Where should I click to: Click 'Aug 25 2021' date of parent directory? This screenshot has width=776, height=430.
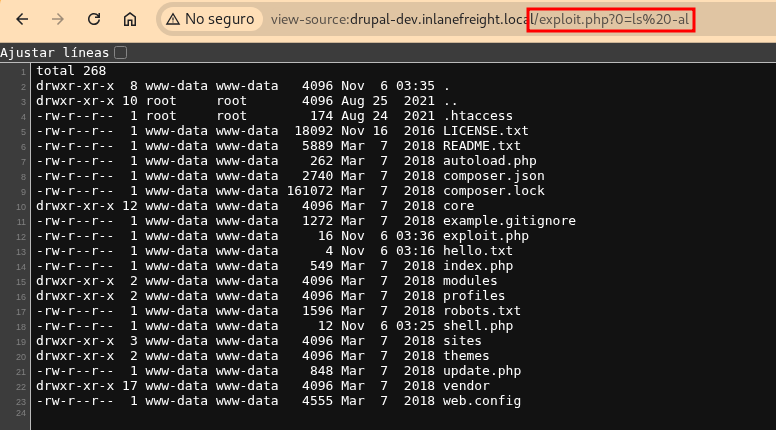click(388, 101)
